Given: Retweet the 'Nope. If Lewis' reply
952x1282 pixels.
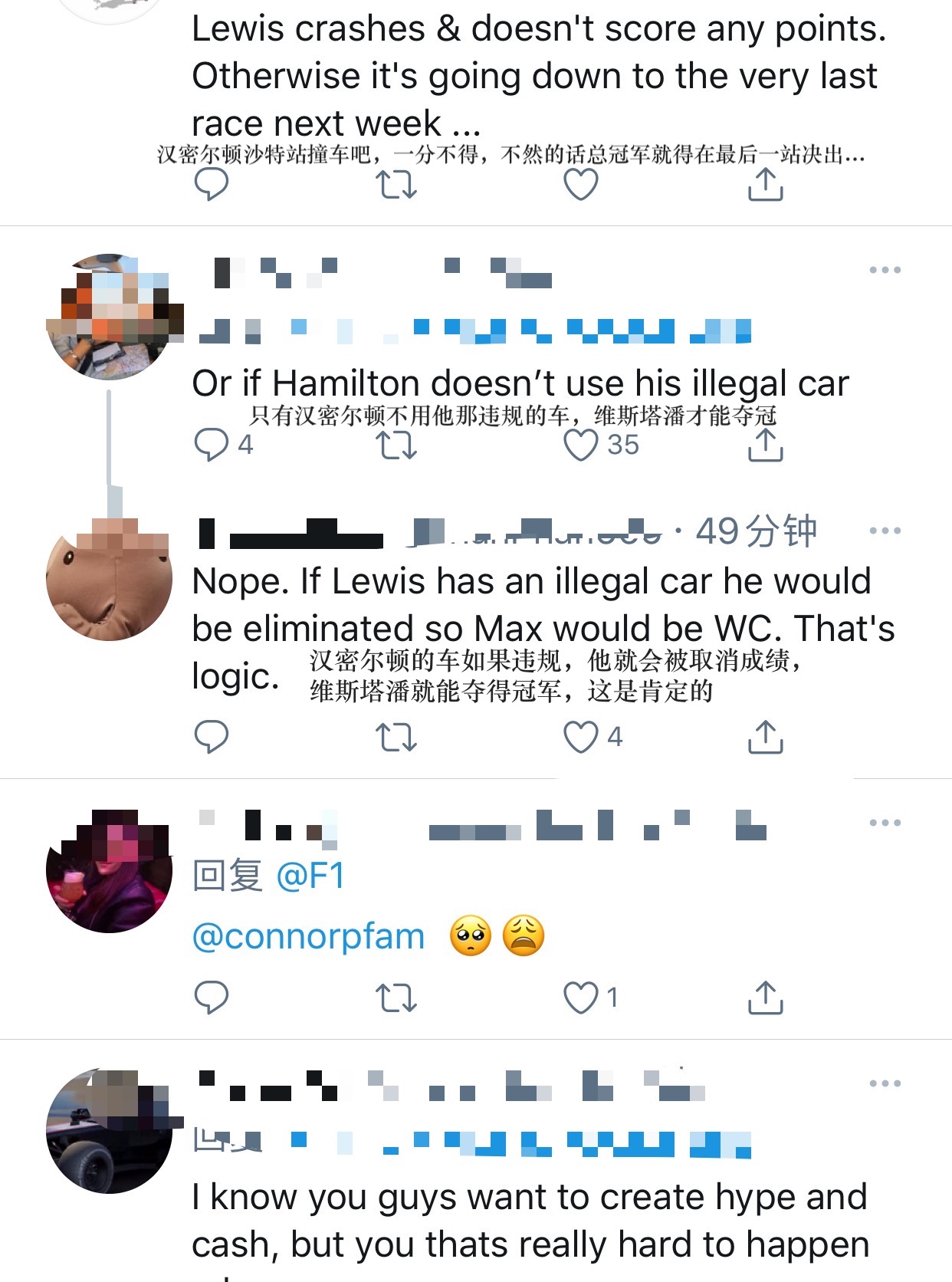Looking at the screenshot, I should (396, 737).
